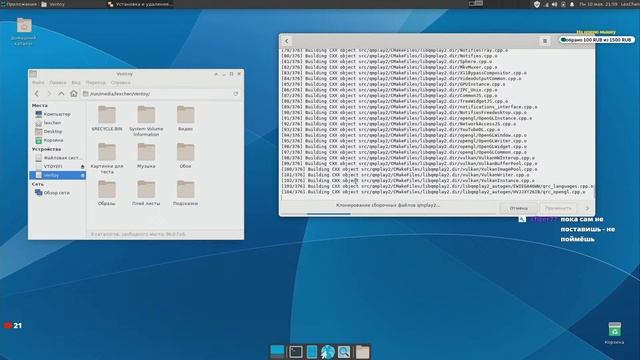The height and width of the screenshot is (360, 640).
Task: Click Show Desktop icon in the dock
Action: (x=277, y=351)
